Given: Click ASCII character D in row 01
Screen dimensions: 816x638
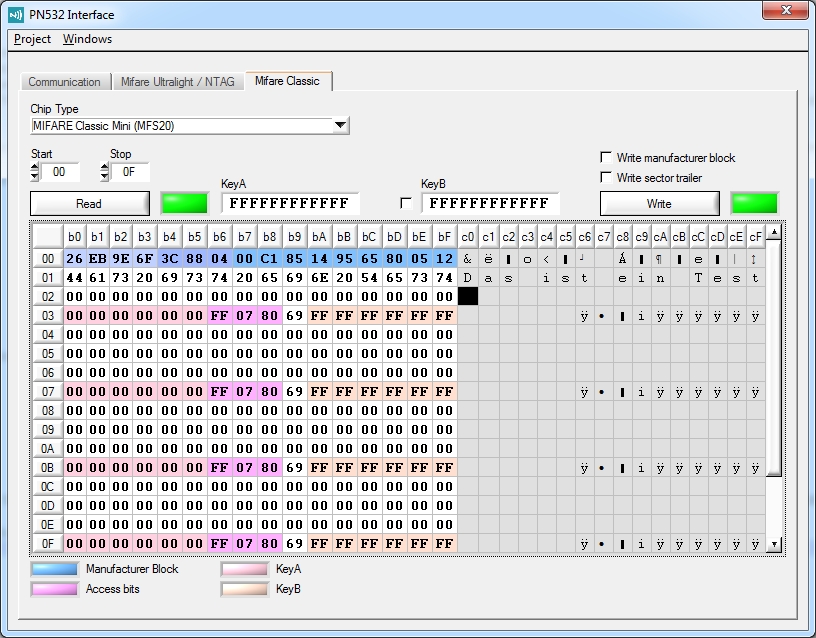Looking at the screenshot, I should (x=467, y=278).
